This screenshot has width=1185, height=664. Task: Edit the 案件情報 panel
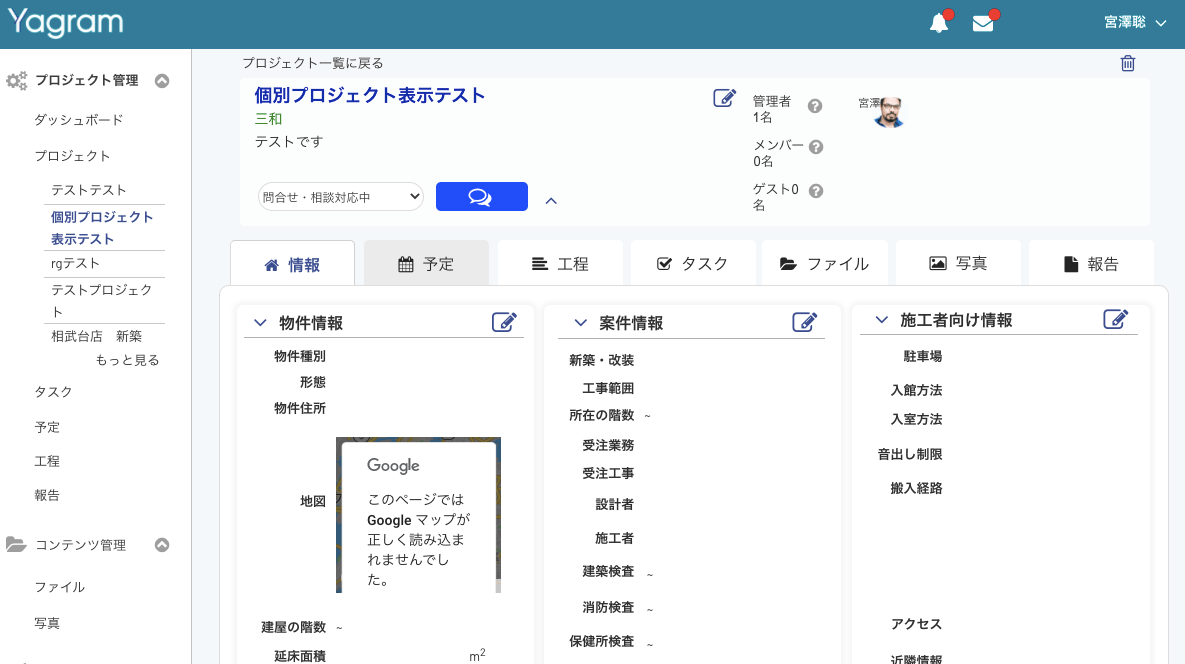pyautogui.click(x=805, y=323)
